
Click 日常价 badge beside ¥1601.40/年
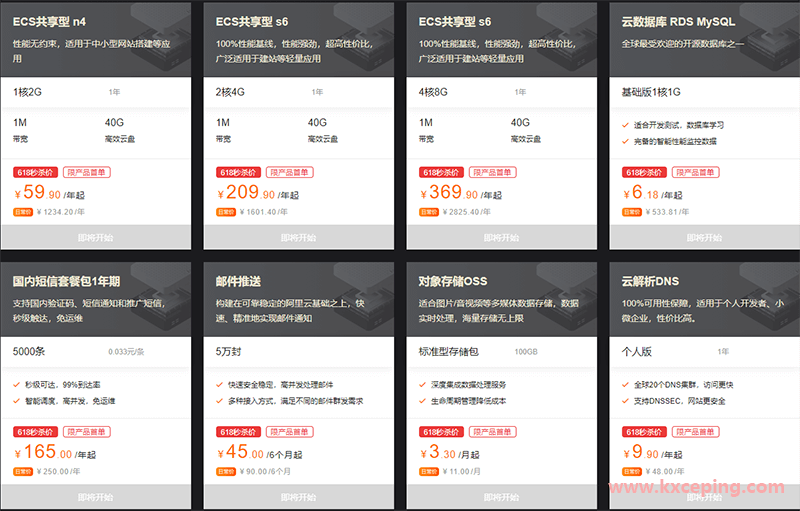tap(226, 212)
